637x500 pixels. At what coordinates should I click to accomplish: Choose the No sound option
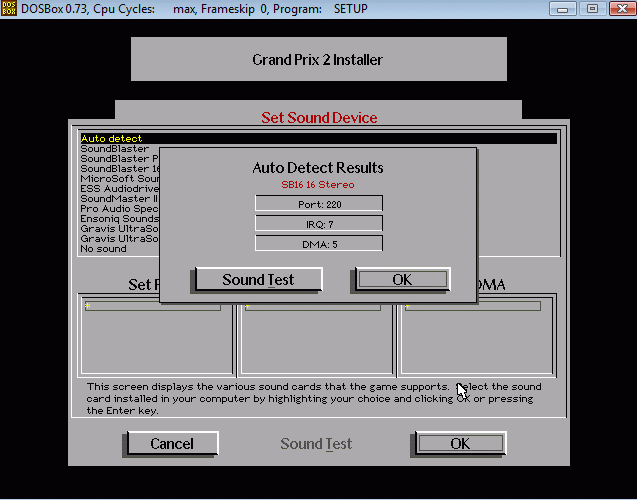pyautogui.click(x=103, y=249)
